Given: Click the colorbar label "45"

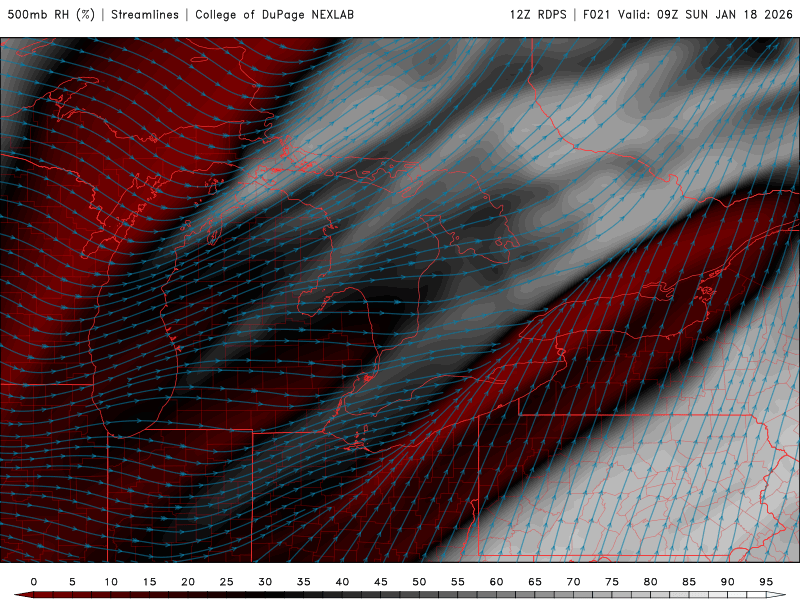Looking at the screenshot, I should [381, 582].
